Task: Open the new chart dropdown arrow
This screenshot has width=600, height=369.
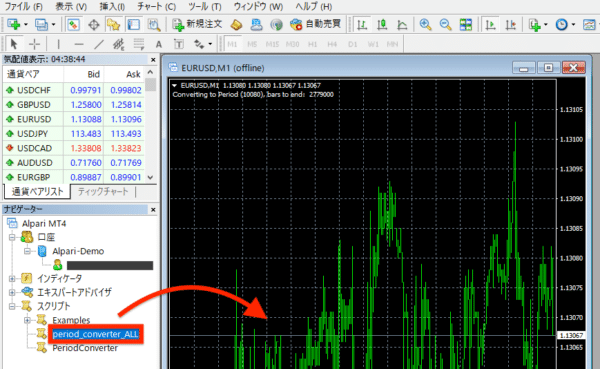Action: [x=26, y=24]
